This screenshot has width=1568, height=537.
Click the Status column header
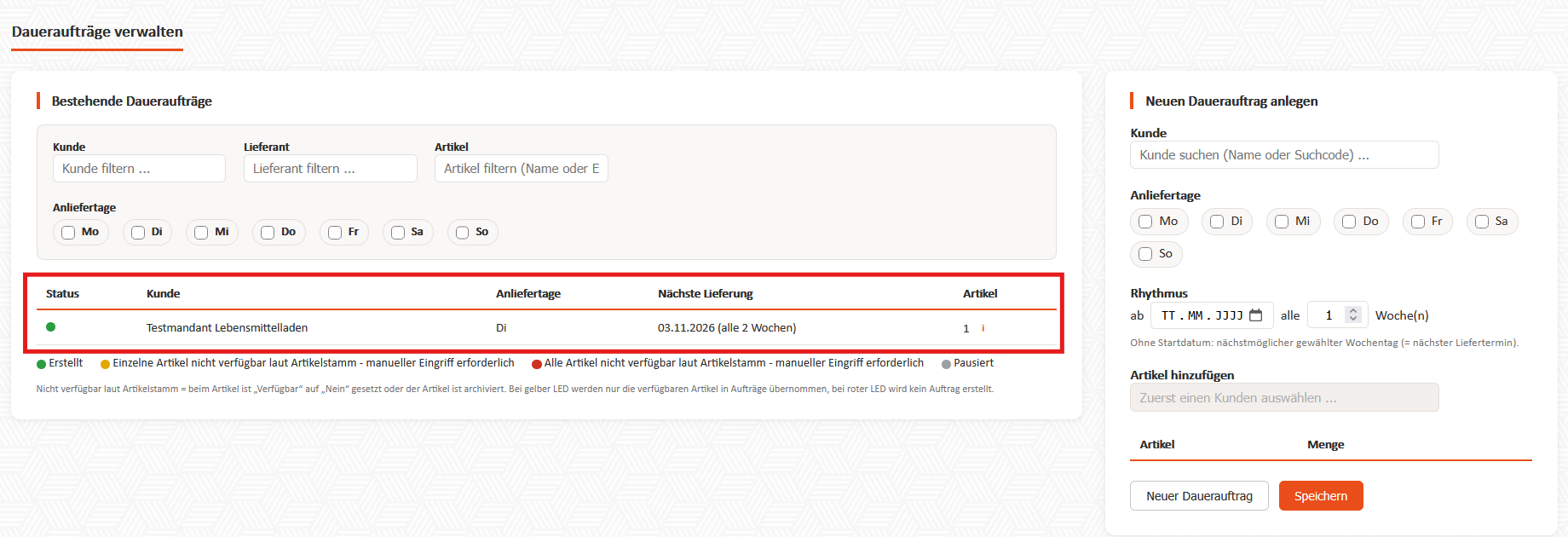(62, 293)
